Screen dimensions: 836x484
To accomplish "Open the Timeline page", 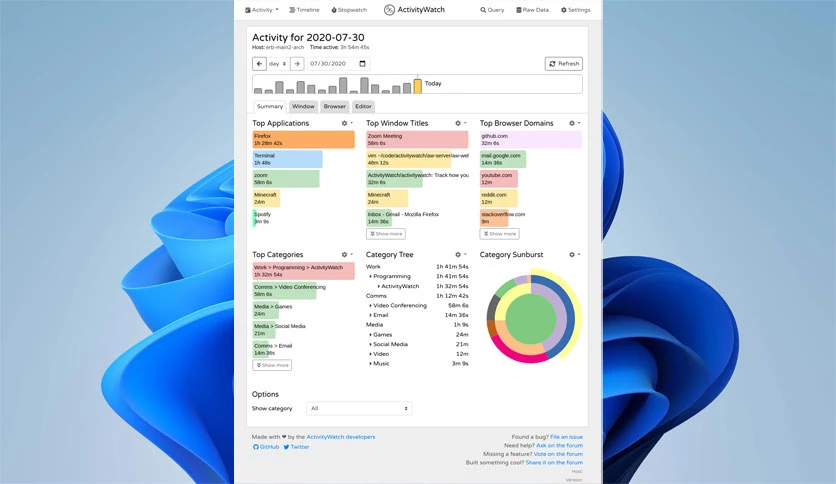I will pos(304,10).
